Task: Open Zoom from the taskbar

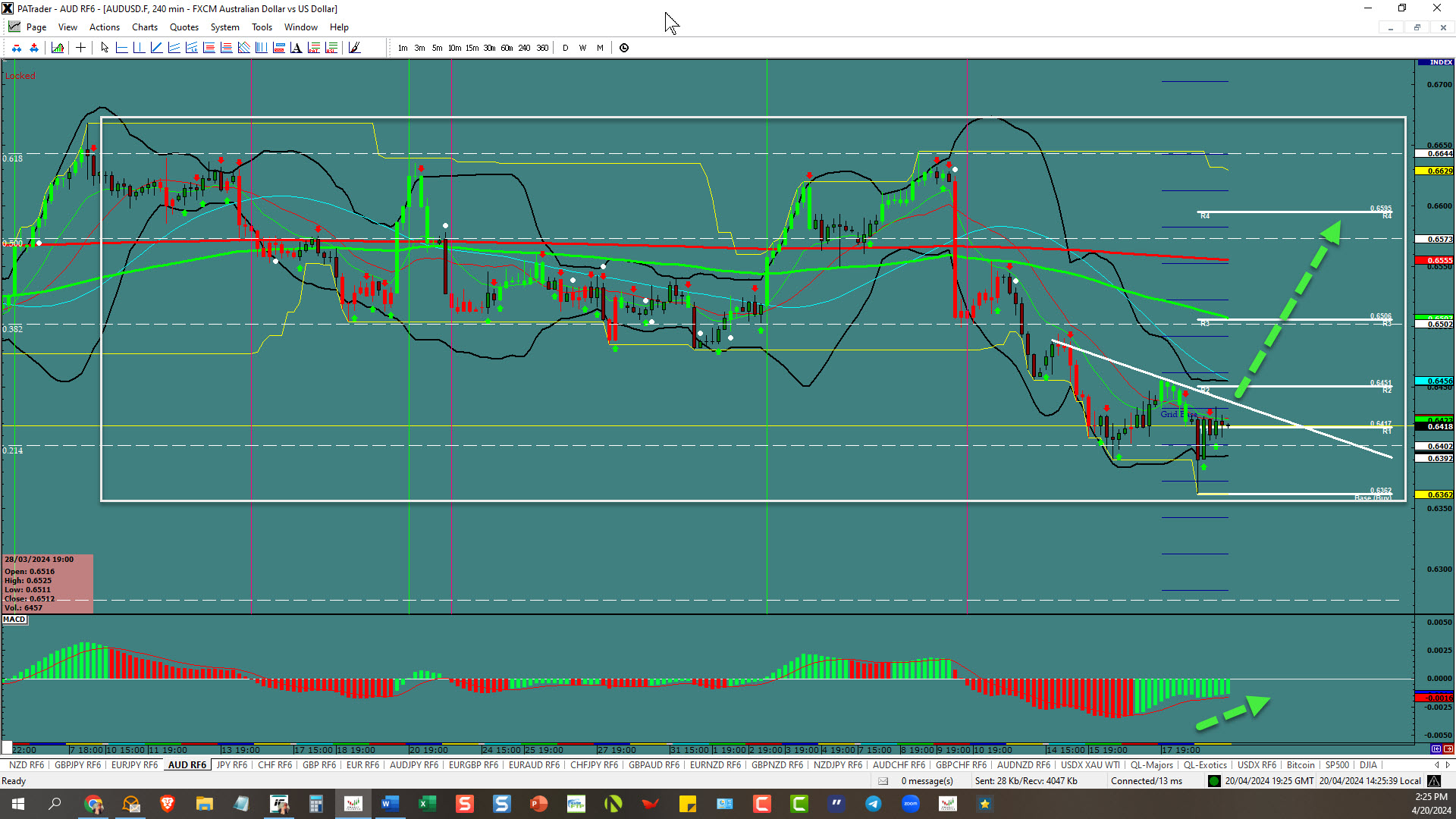Action: (911, 804)
